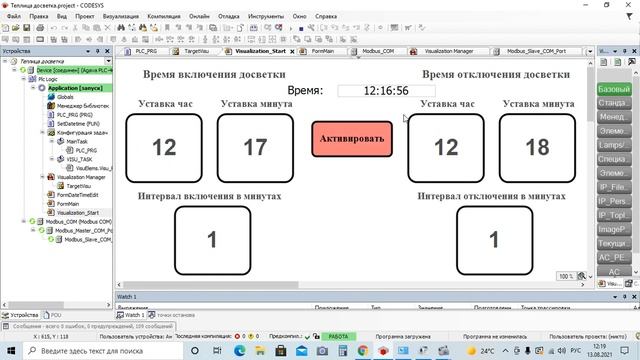Open the Устройства panel options dropdown arrow
640x360 pixels.
[x=88, y=51]
